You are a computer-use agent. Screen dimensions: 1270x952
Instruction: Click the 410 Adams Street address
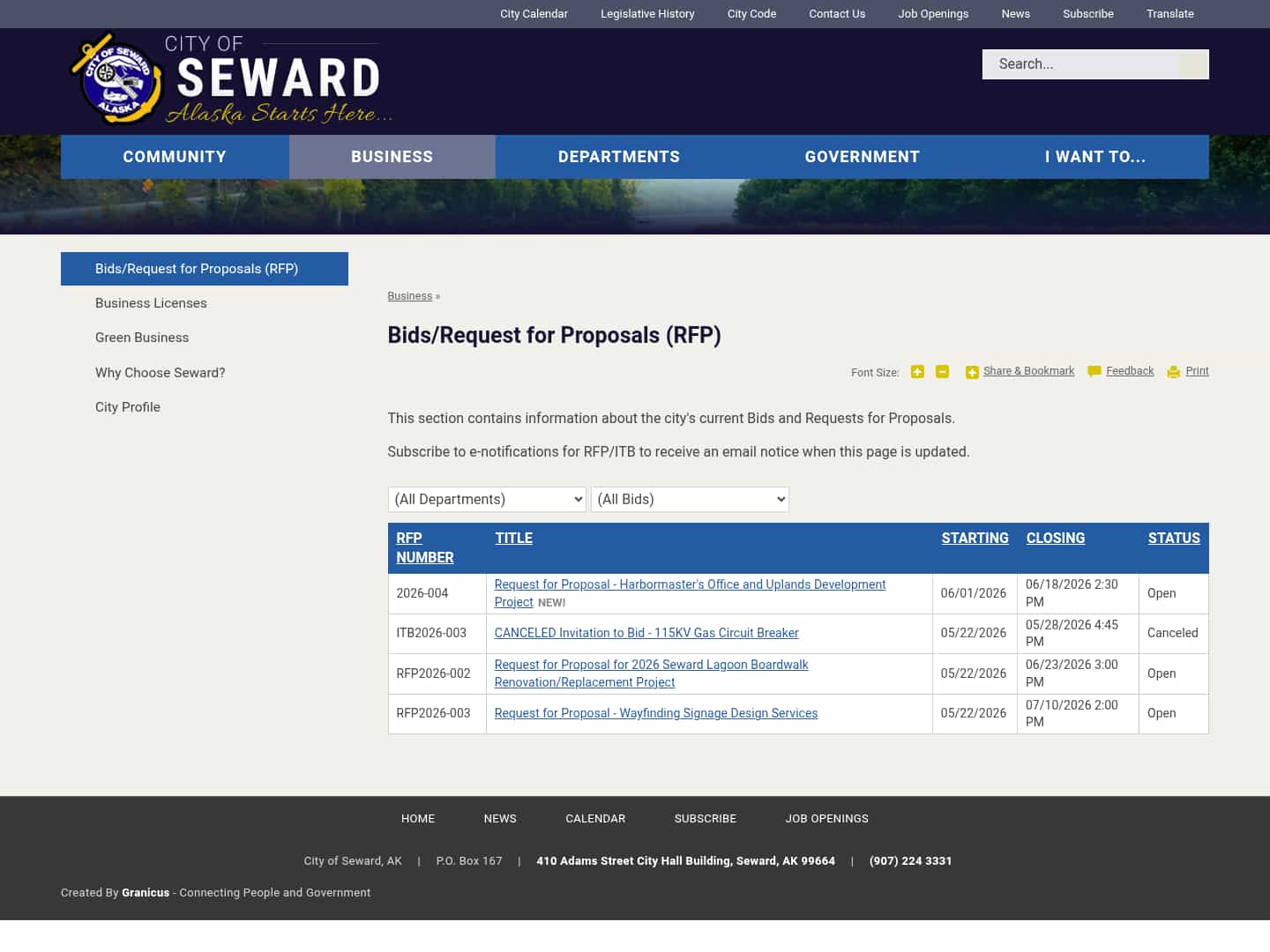(685, 861)
